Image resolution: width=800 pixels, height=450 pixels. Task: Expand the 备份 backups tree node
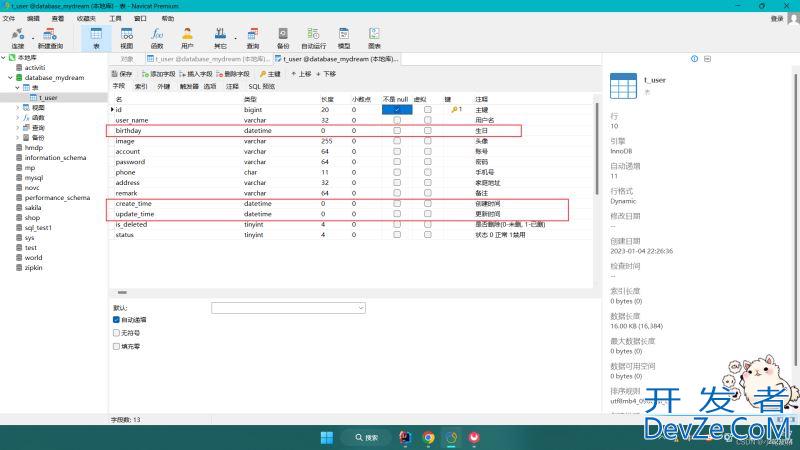pyautogui.click(x=17, y=138)
